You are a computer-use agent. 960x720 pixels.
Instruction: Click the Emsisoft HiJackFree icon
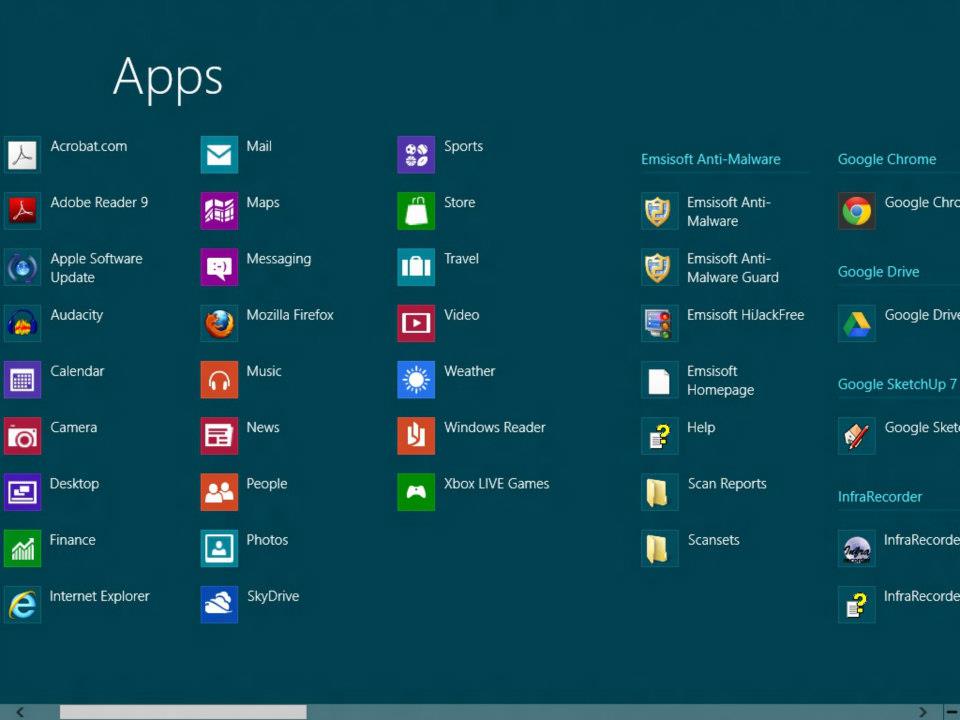[x=659, y=324]
